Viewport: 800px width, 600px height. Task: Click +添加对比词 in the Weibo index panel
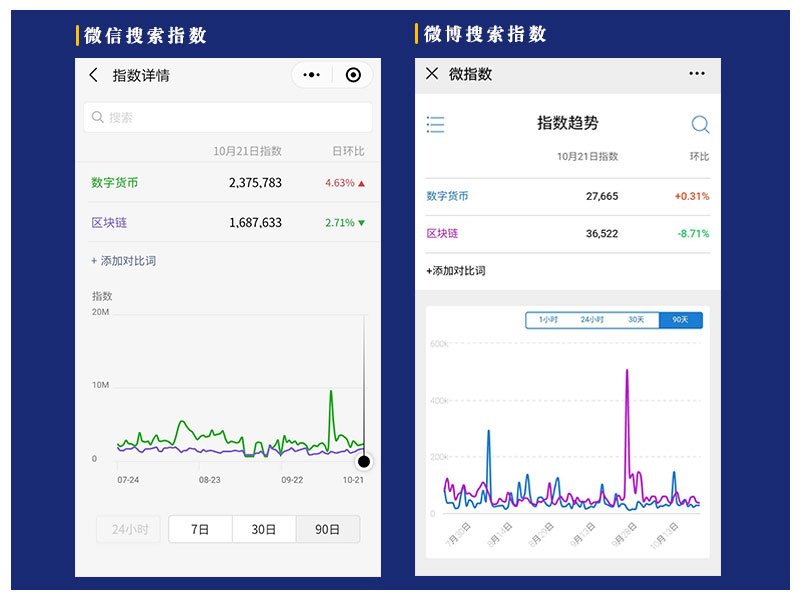coord(456,271)
